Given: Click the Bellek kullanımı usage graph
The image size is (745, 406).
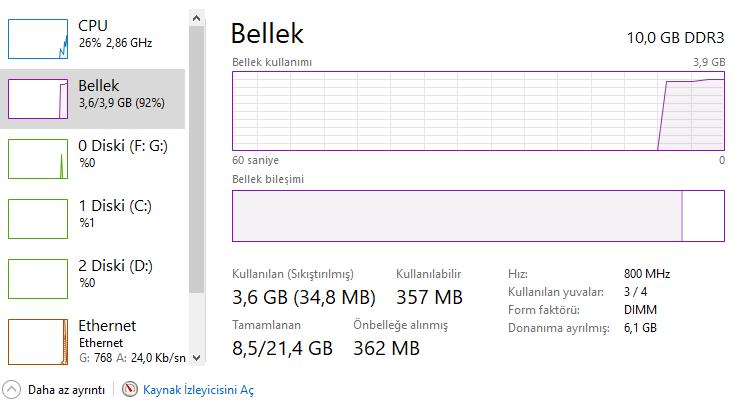Looking at the screenshot, I should click(478, 110).
